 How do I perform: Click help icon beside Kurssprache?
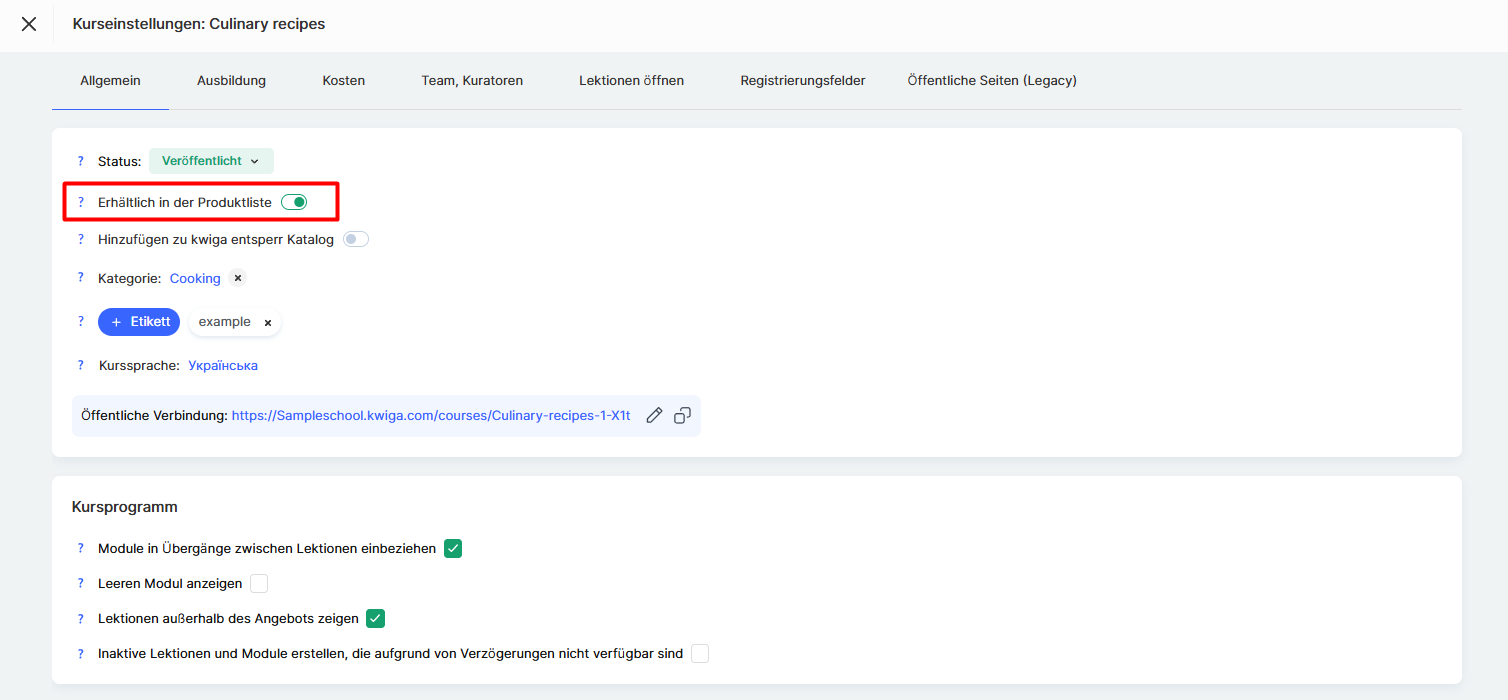[x=81, y=366]
